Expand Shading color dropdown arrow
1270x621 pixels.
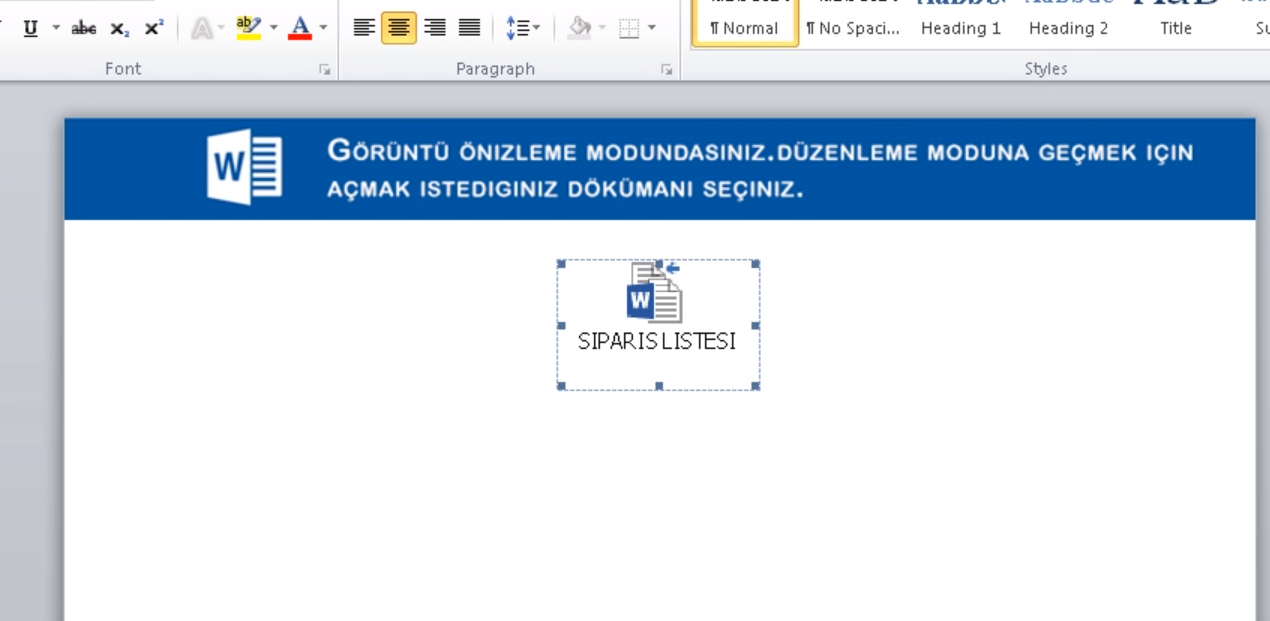click(x=602, y=28)
